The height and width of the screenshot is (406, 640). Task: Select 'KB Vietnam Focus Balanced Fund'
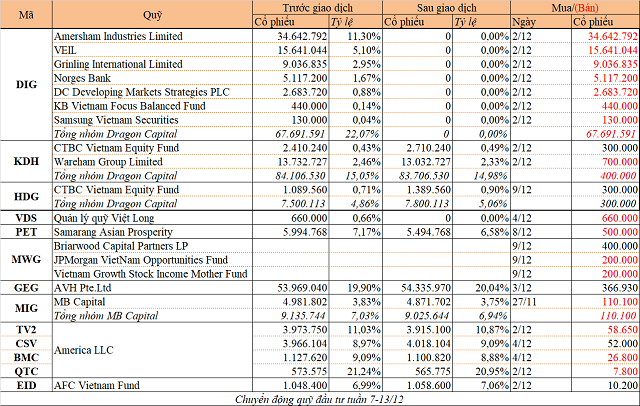coord(130,106)
